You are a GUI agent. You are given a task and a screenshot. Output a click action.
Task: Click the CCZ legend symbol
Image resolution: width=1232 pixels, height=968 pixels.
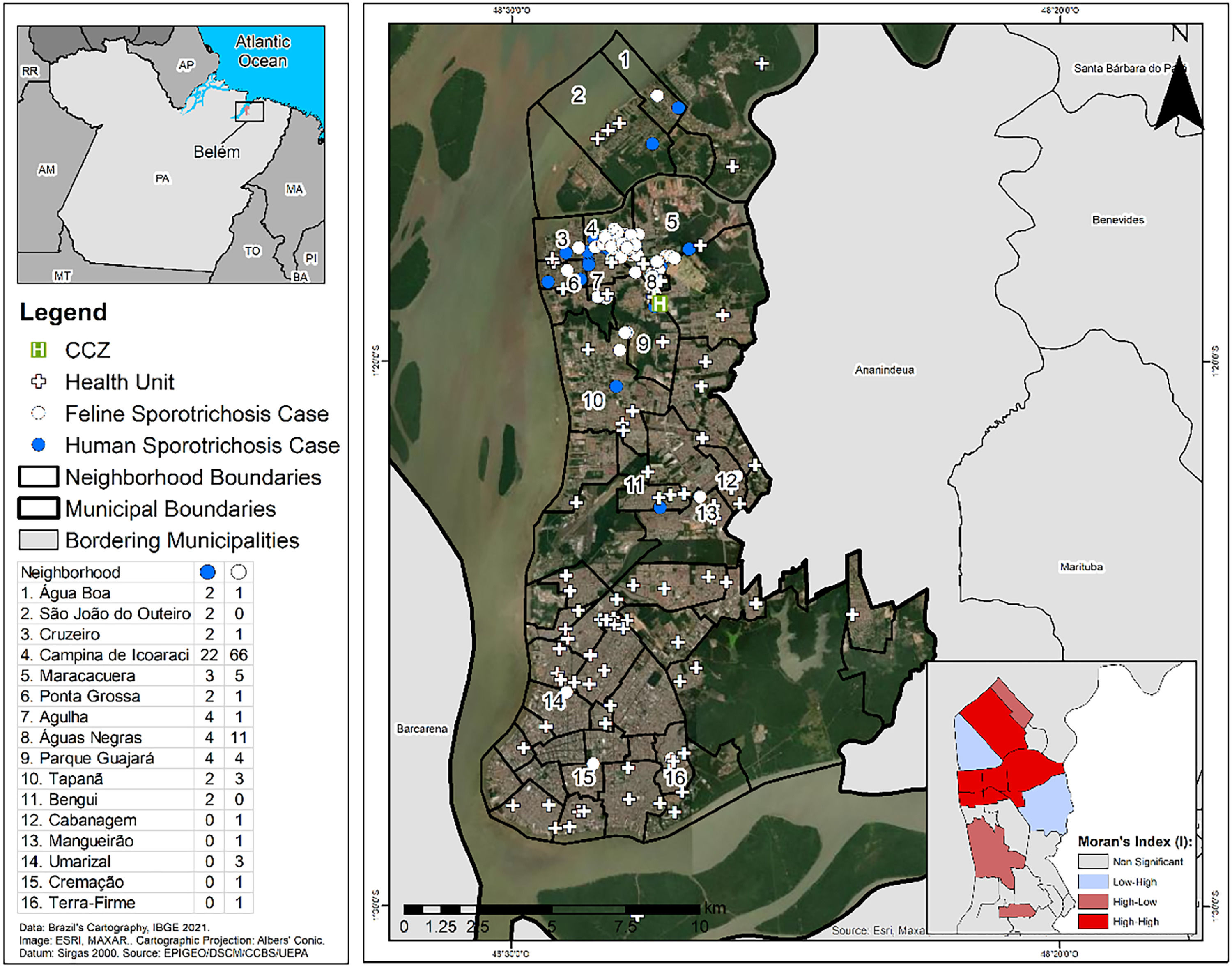pyautogui.click(x=38, y=350)
